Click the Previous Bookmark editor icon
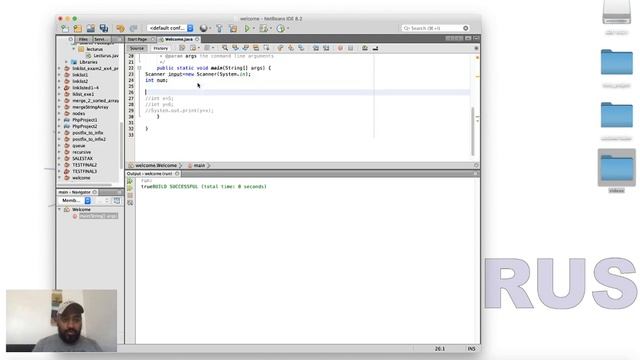Image resolution: width=640 pixels, height=360 pixels. pos(280,48)
